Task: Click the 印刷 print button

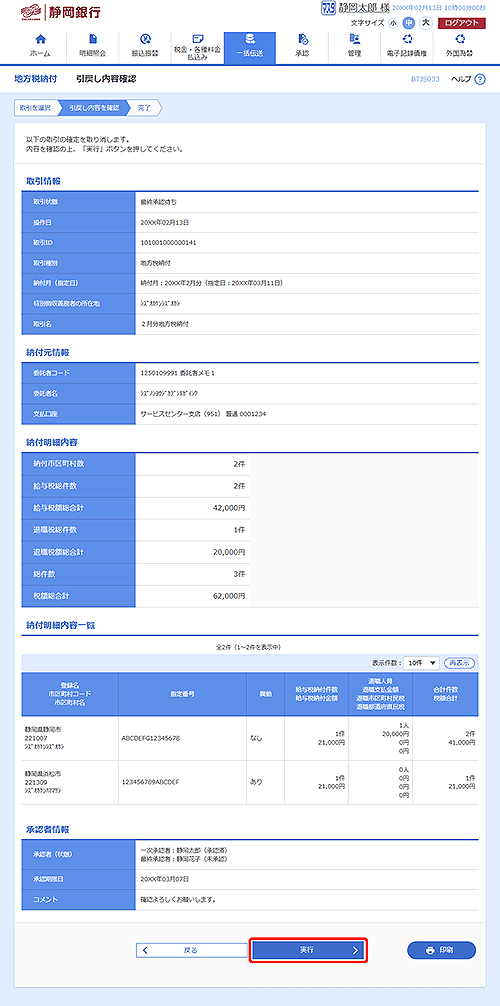Action: pos(442,950)
